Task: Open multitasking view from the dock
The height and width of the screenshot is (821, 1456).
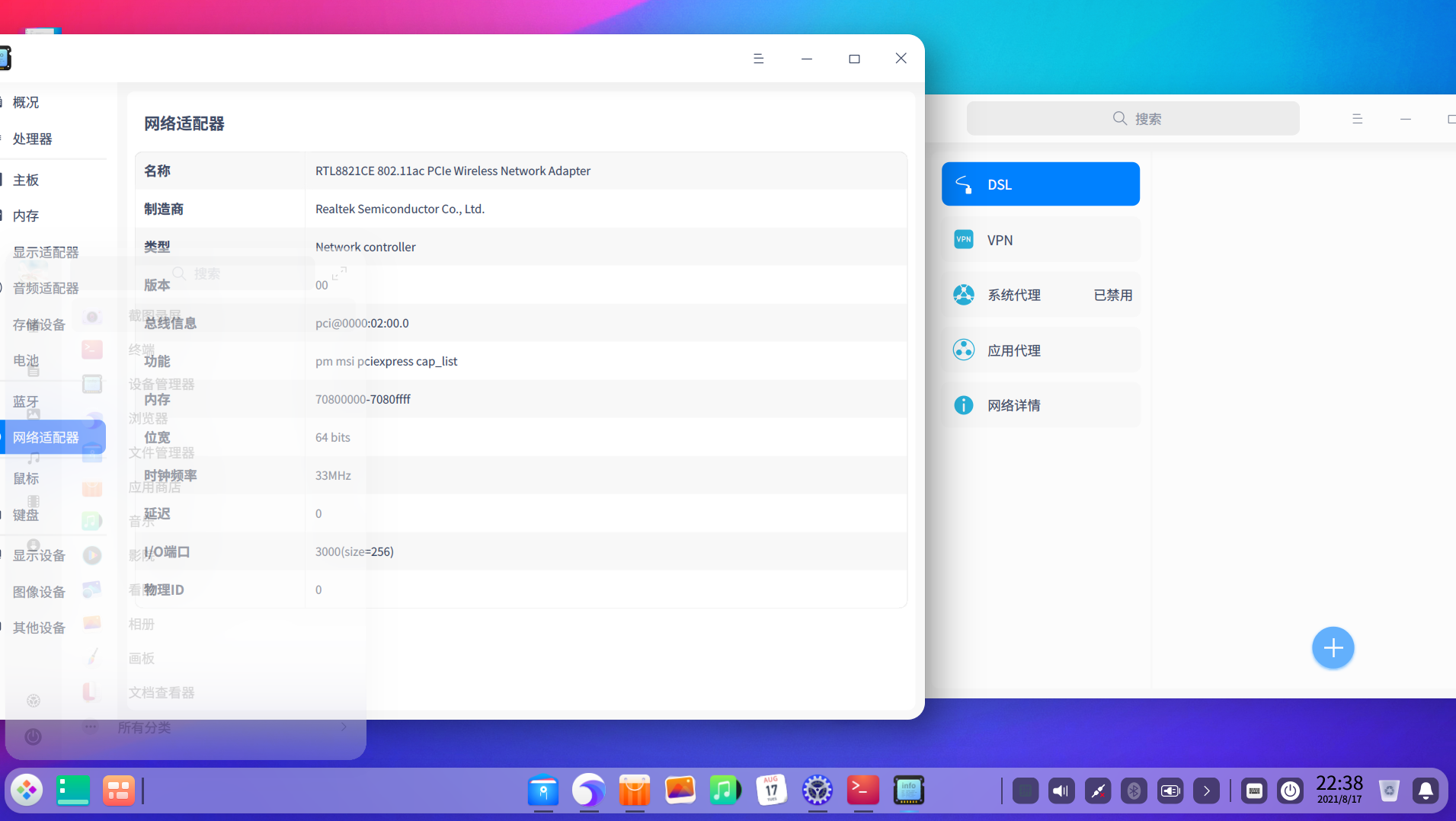Action: pos(119,791)
